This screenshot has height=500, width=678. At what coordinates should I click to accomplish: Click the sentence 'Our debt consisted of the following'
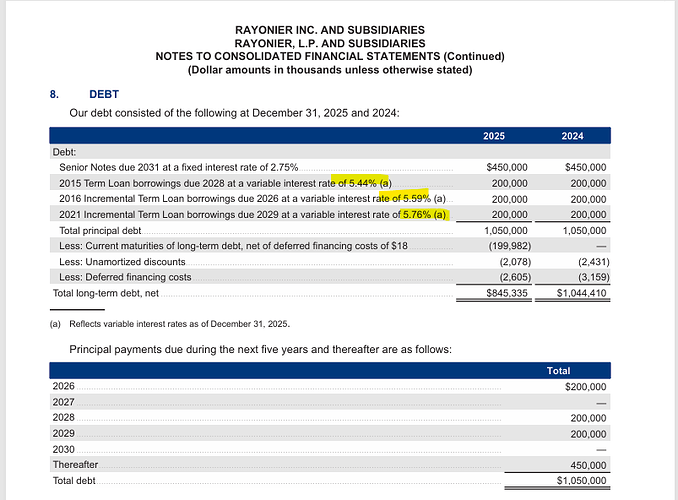pos(234,113)
